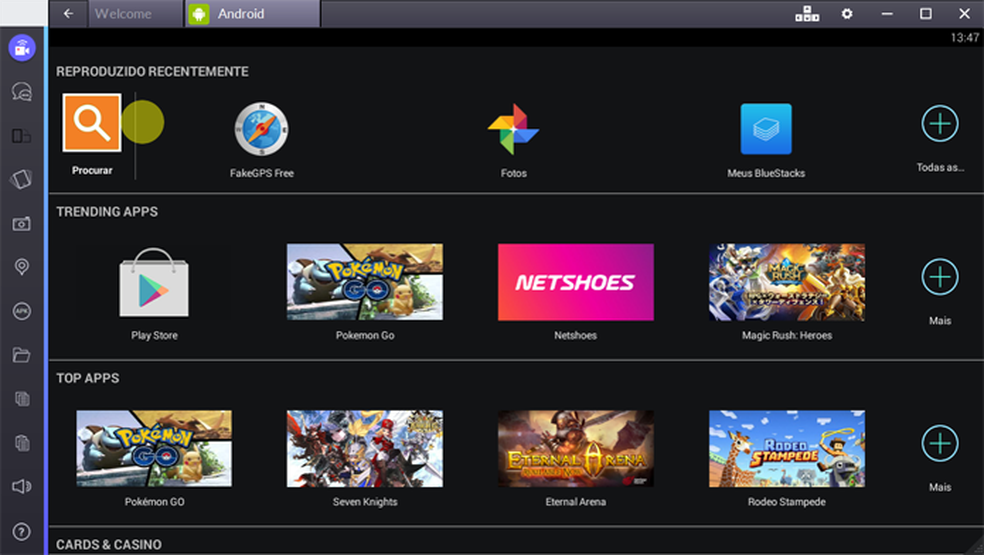Click the Play Store label

154,335
